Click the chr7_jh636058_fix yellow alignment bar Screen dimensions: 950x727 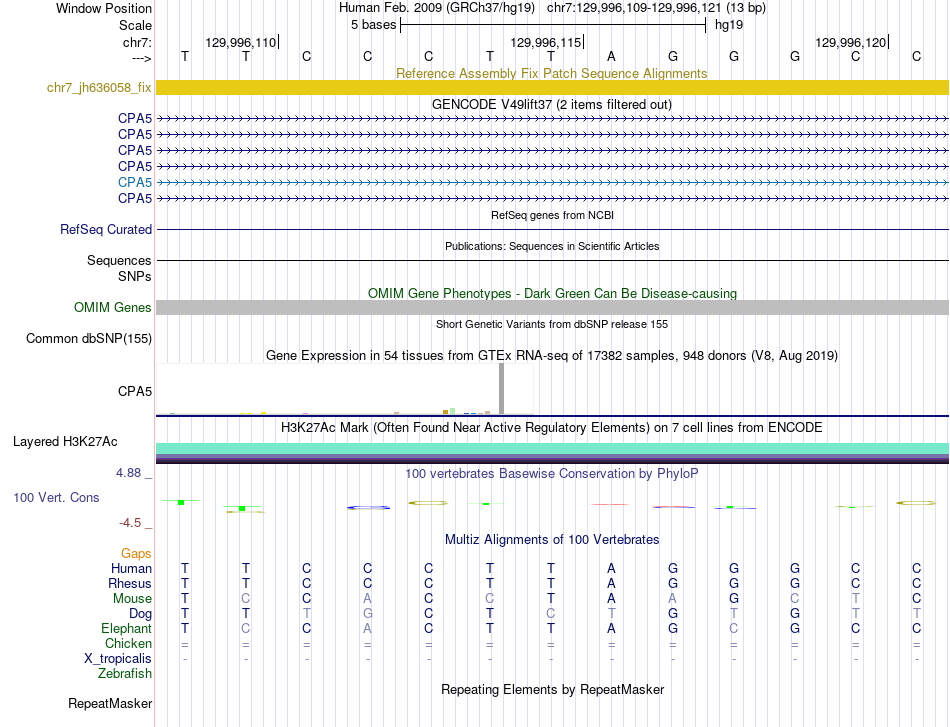click(x=553, y=87)
